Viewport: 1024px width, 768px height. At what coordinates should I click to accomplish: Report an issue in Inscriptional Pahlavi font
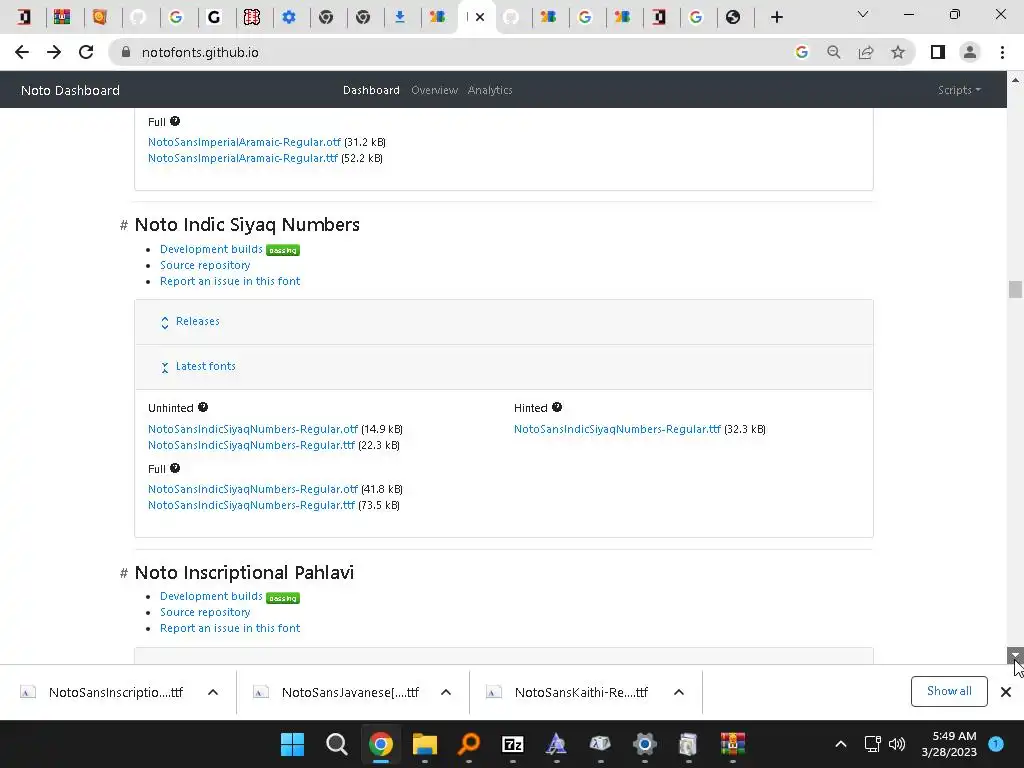230,628
